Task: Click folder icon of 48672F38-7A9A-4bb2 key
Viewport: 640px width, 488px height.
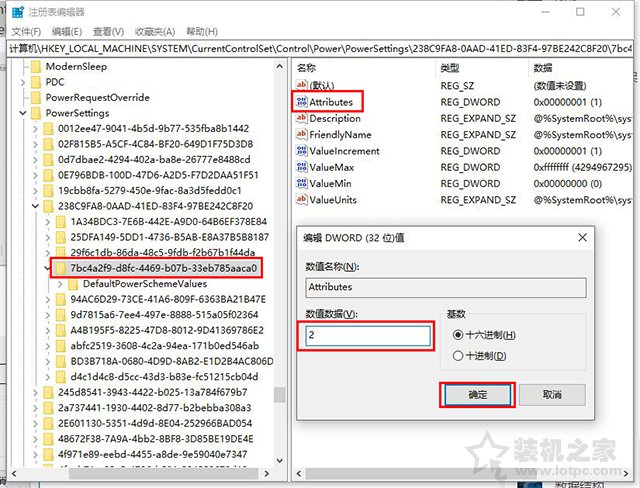Action: click(49, 439)
